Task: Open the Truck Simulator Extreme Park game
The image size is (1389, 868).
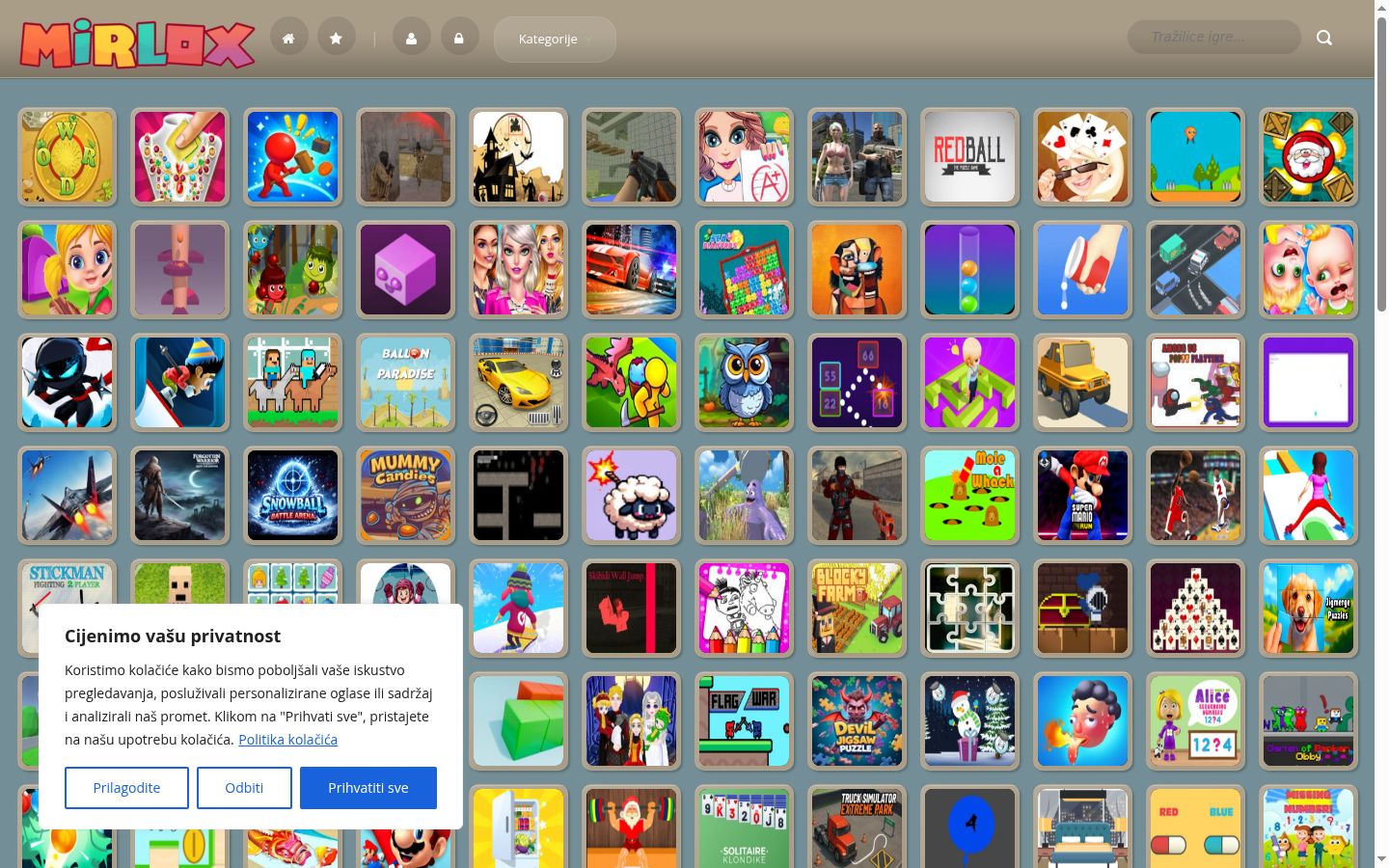Action: (x=857, y=827)
